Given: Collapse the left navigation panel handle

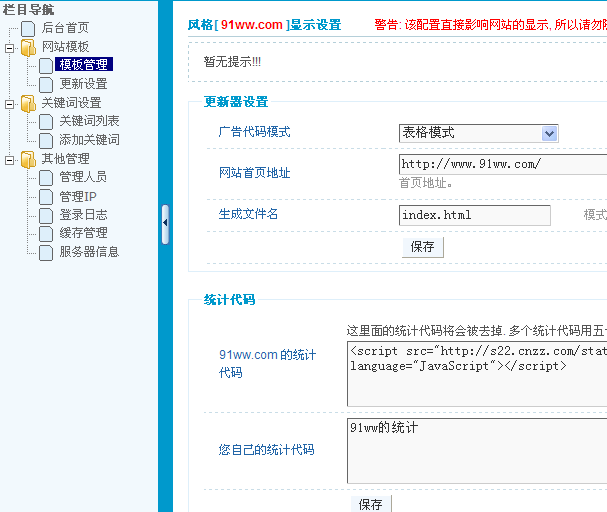Looking at the screenshot, I should [165, 224].
